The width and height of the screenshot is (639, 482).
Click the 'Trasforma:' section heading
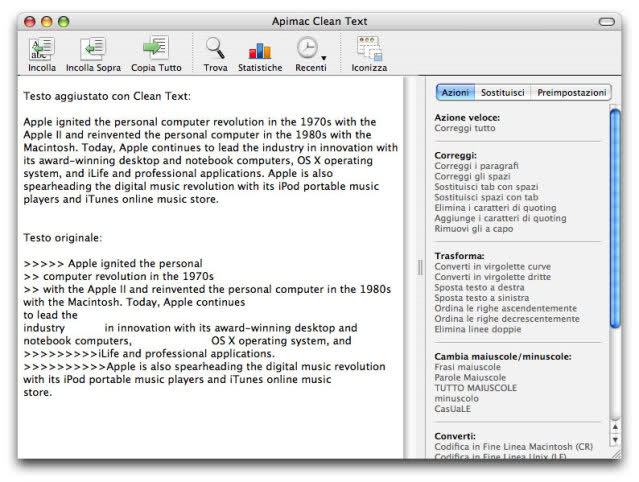(x=459, y=256)
